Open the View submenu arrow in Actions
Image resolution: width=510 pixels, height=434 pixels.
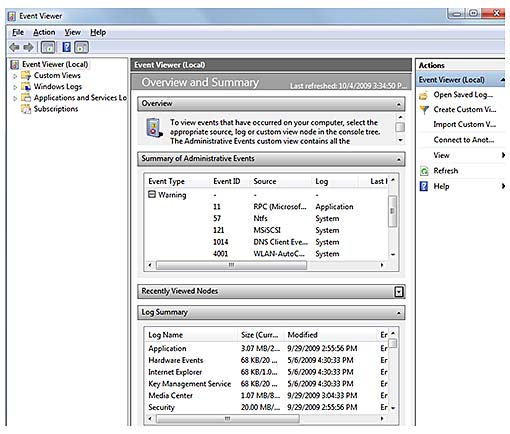point(503,155)
